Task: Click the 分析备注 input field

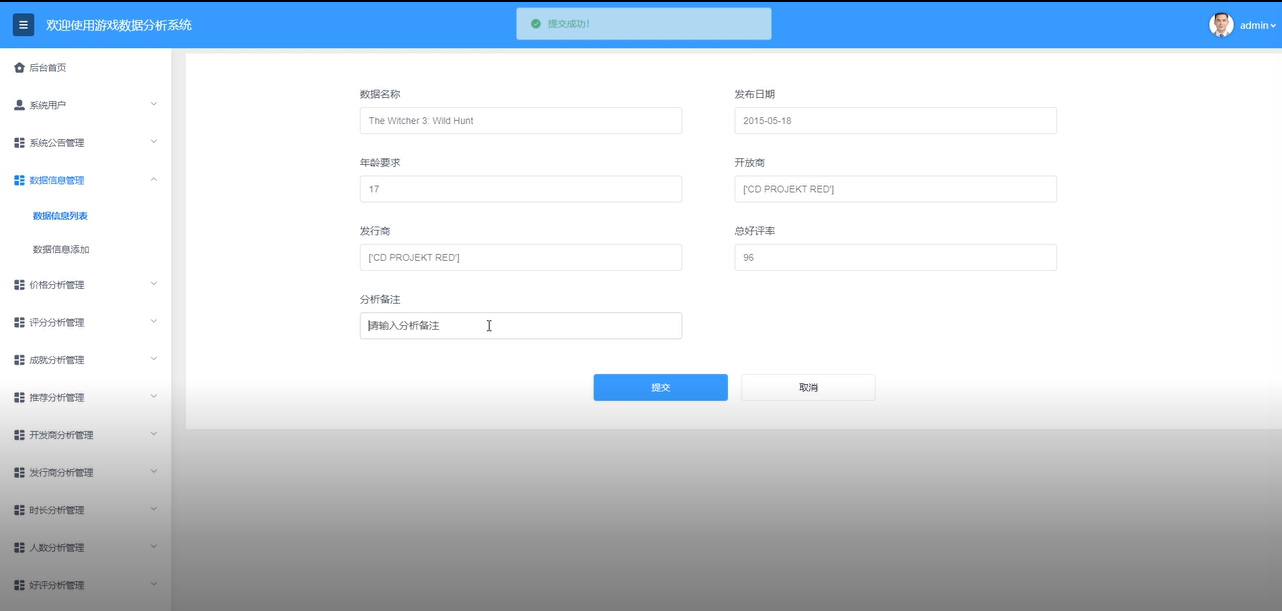Action: (x=520, y=325)
